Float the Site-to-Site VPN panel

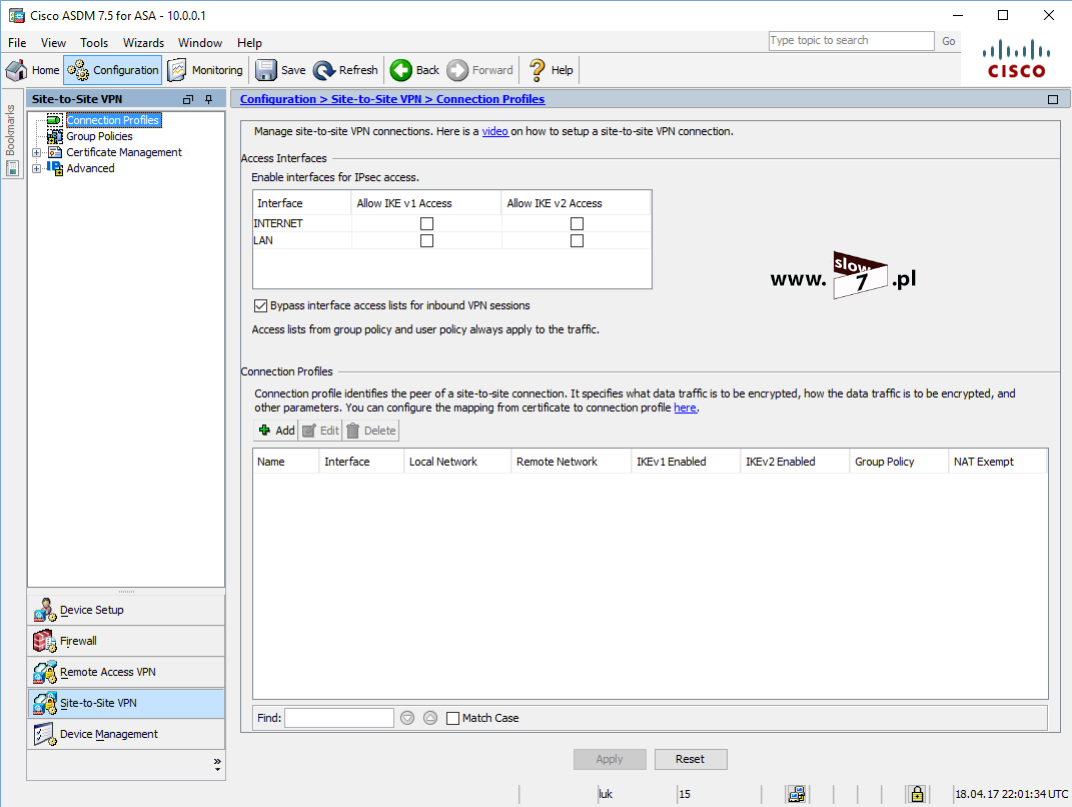pos(188,99)
